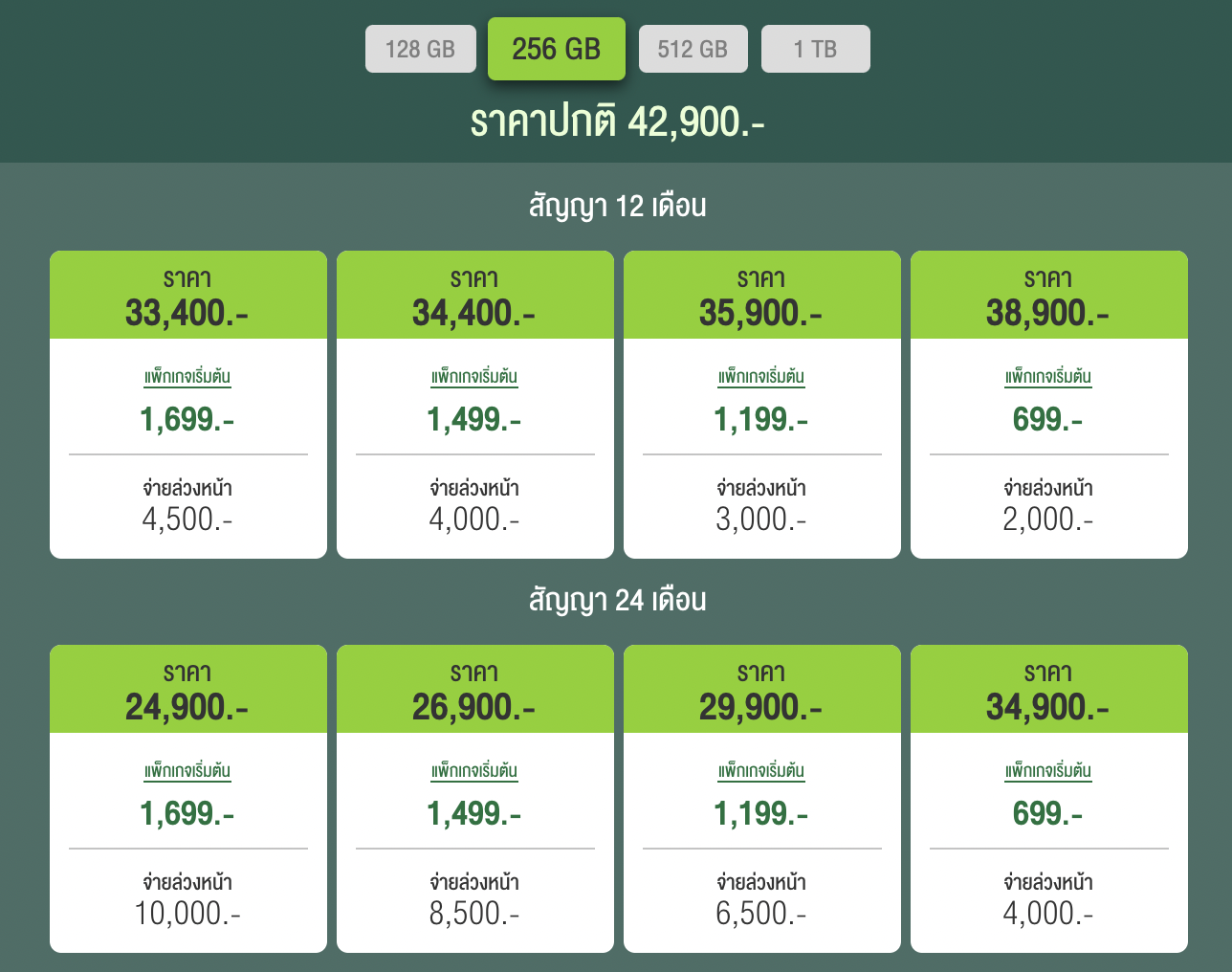Select the 35,900.- price card header
Image resolution: width=1232 pixels, height=972 pixels.
(761, 296)
